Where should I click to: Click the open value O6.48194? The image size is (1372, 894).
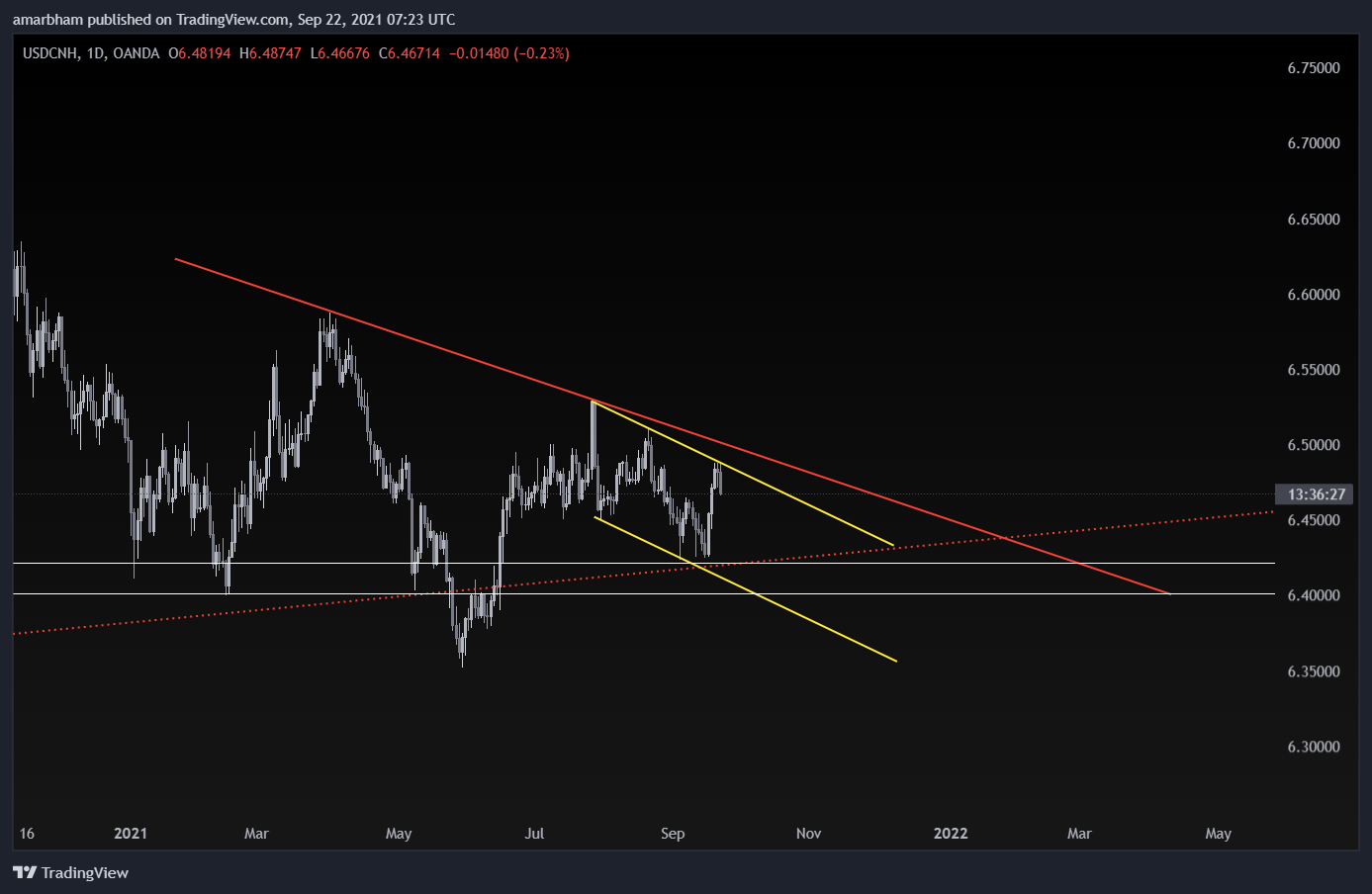click(200, 53)
